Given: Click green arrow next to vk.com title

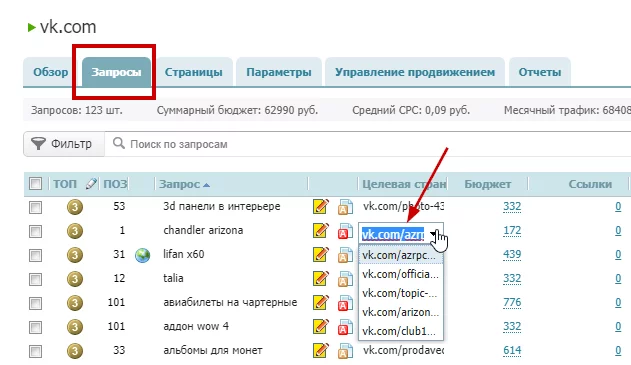Looking at the screenshot, I should (x=31, y=28).
